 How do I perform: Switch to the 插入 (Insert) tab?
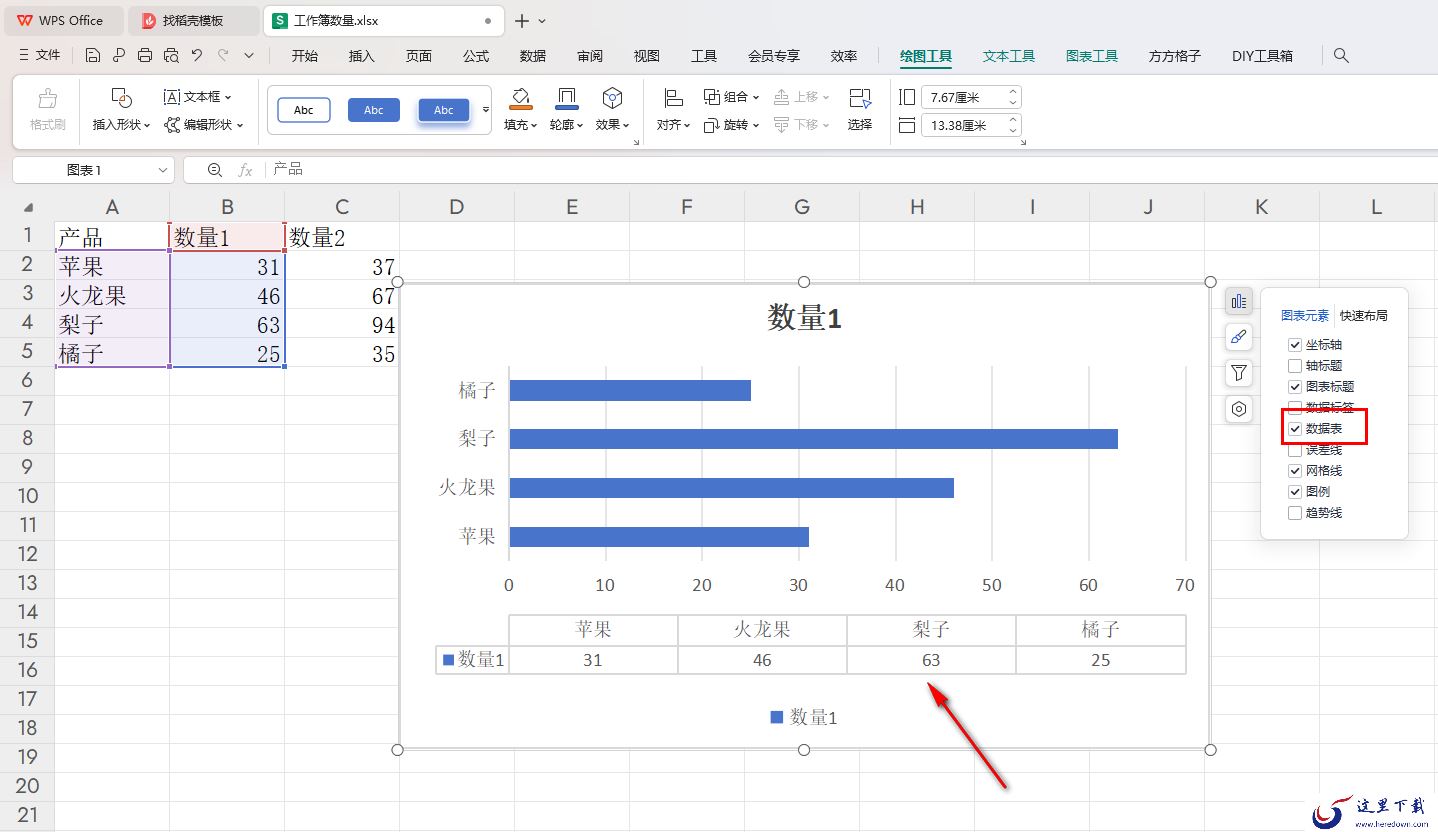pos(362,56)
